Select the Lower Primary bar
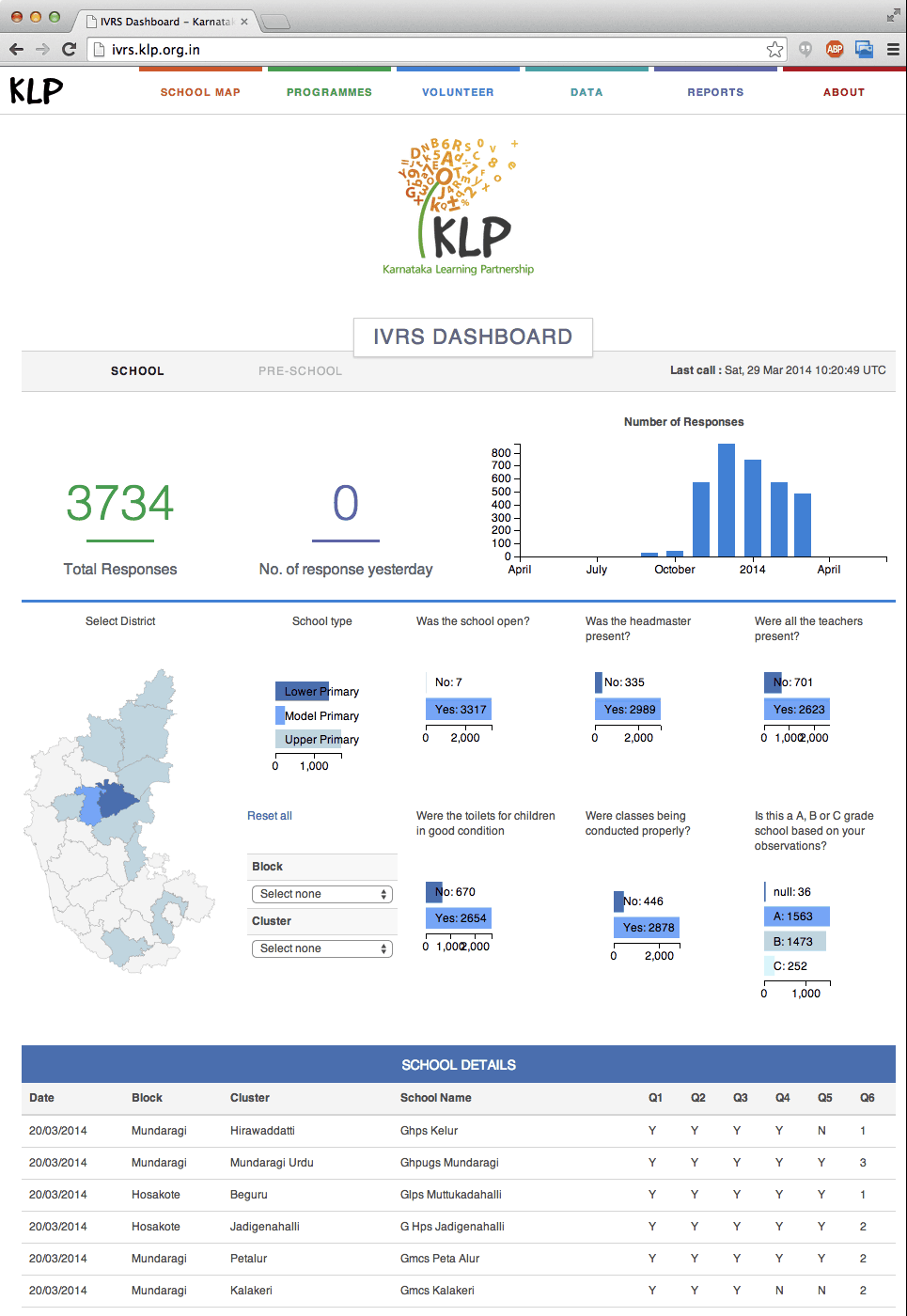907x1316 pixels. [x=302, y=691]
